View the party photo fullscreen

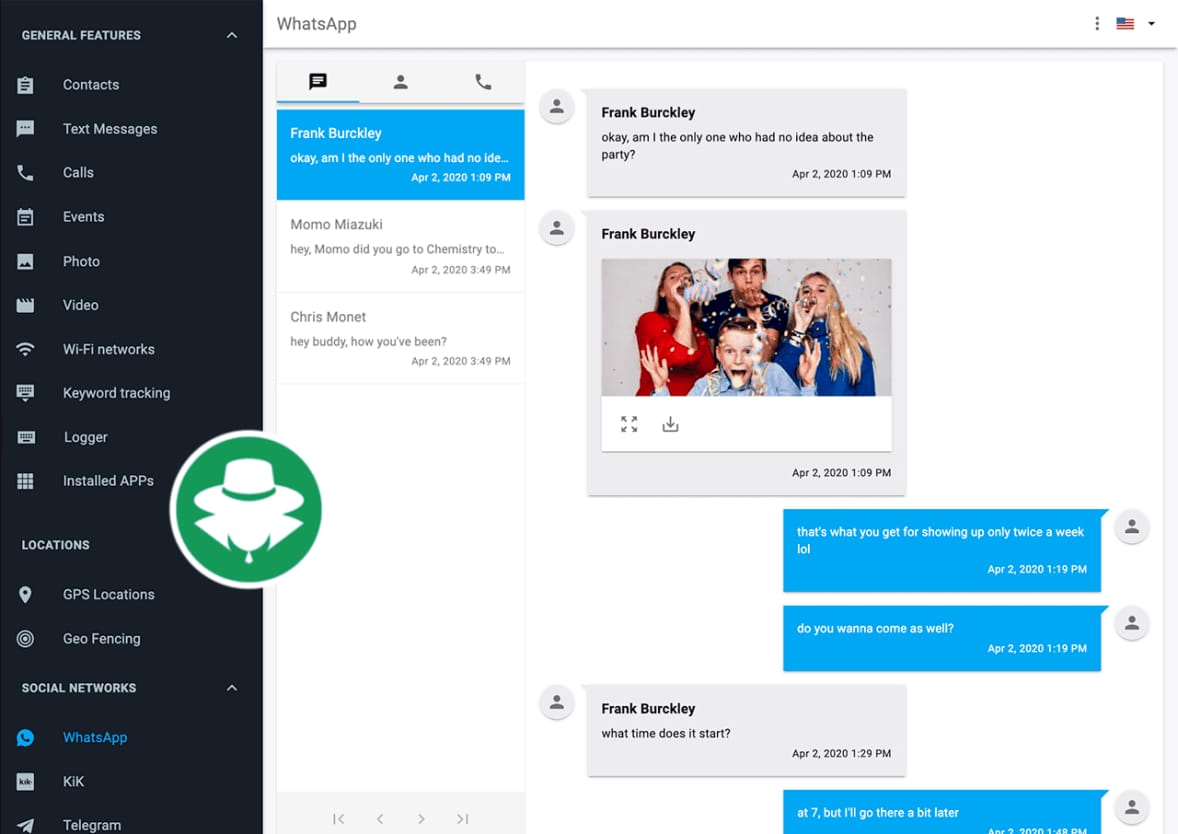coord(628,423)
